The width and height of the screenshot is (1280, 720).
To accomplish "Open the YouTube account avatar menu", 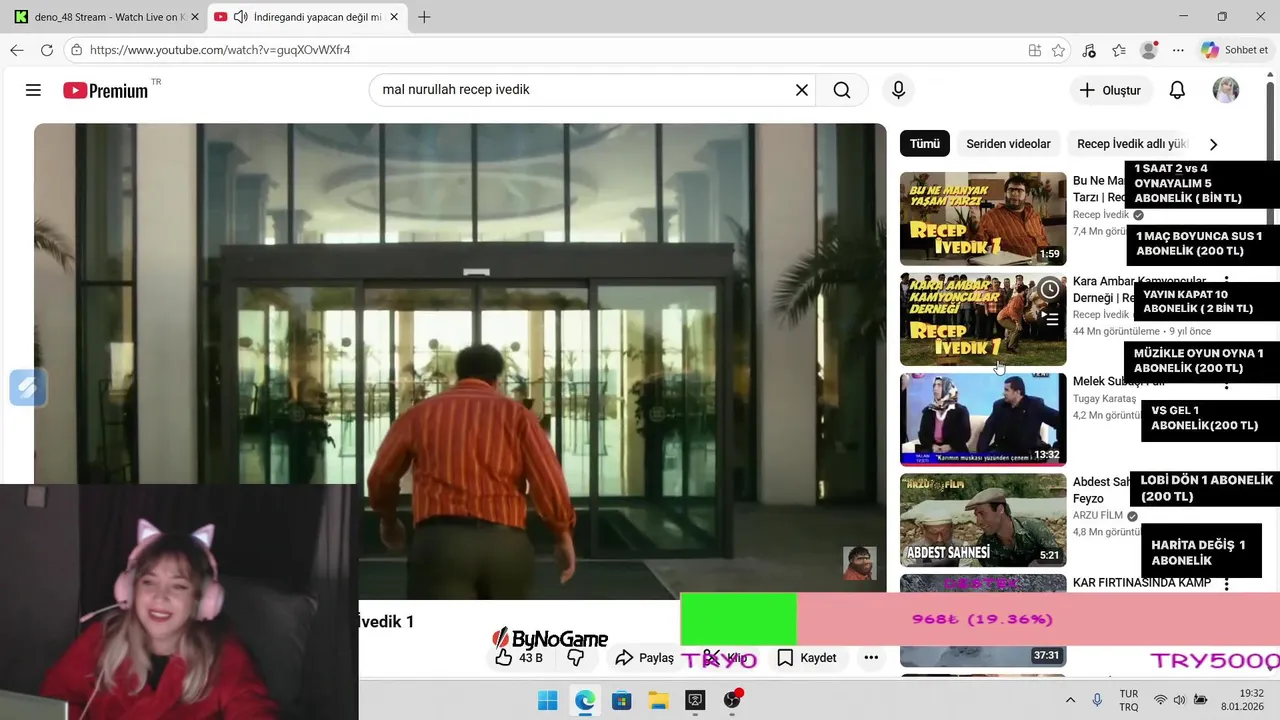I will coord(1226,90).
